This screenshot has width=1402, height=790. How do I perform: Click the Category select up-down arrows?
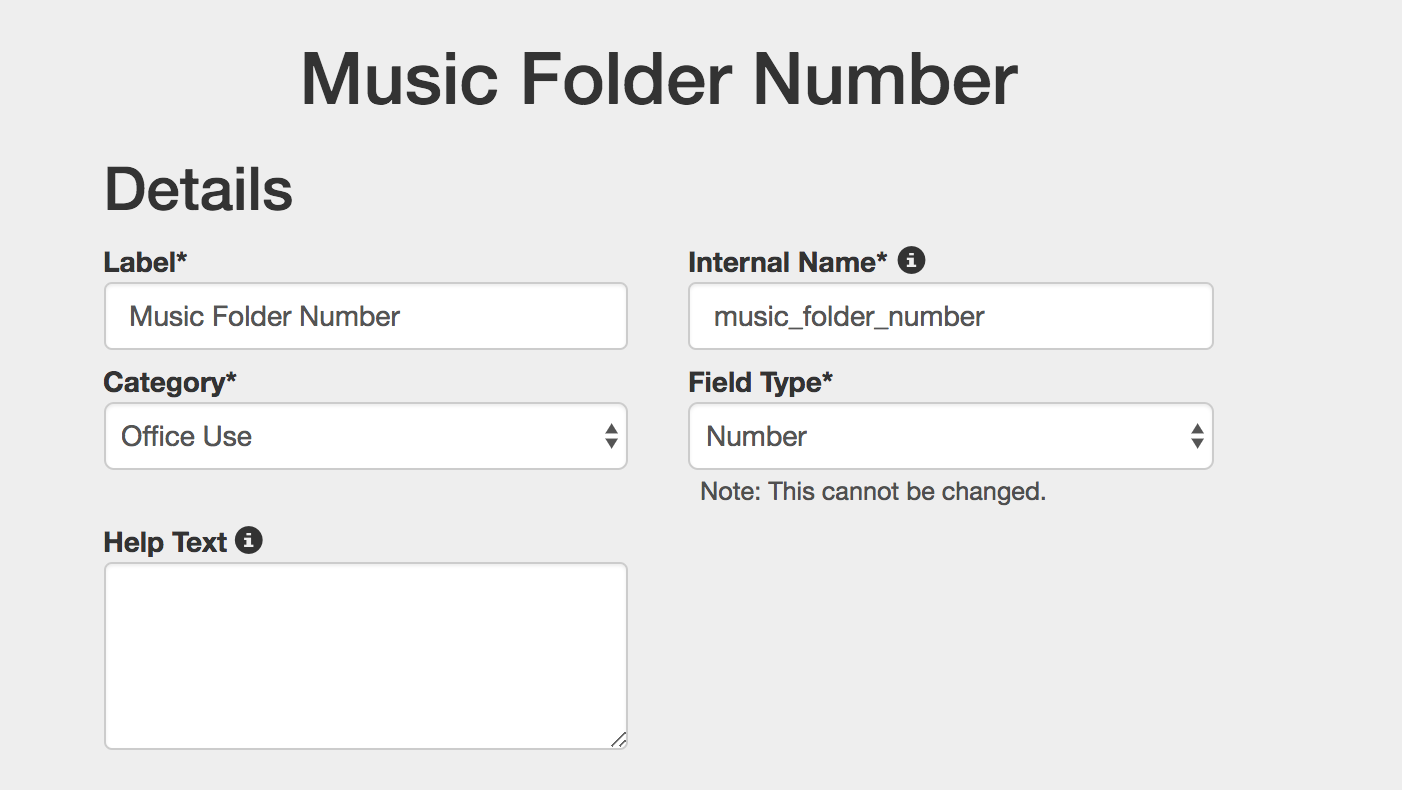[611, 436]
